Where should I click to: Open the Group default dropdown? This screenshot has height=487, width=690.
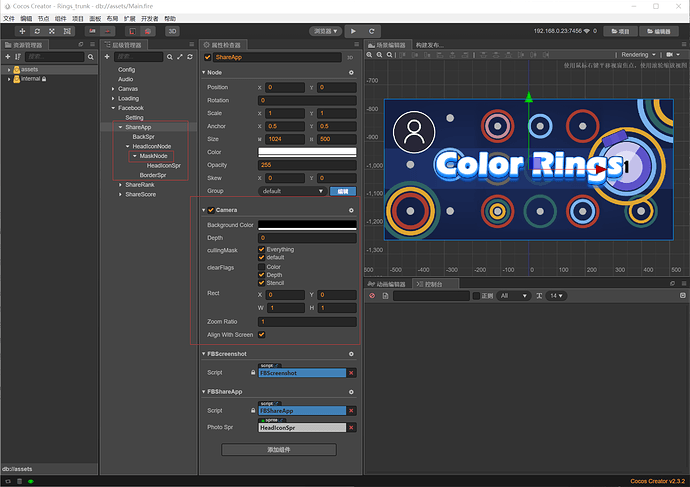[293, 191]
